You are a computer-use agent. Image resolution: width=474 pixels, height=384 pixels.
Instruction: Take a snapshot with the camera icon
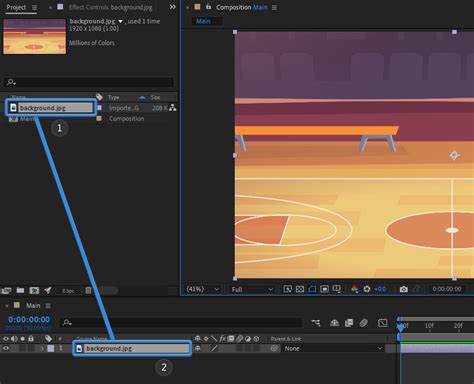403,289
